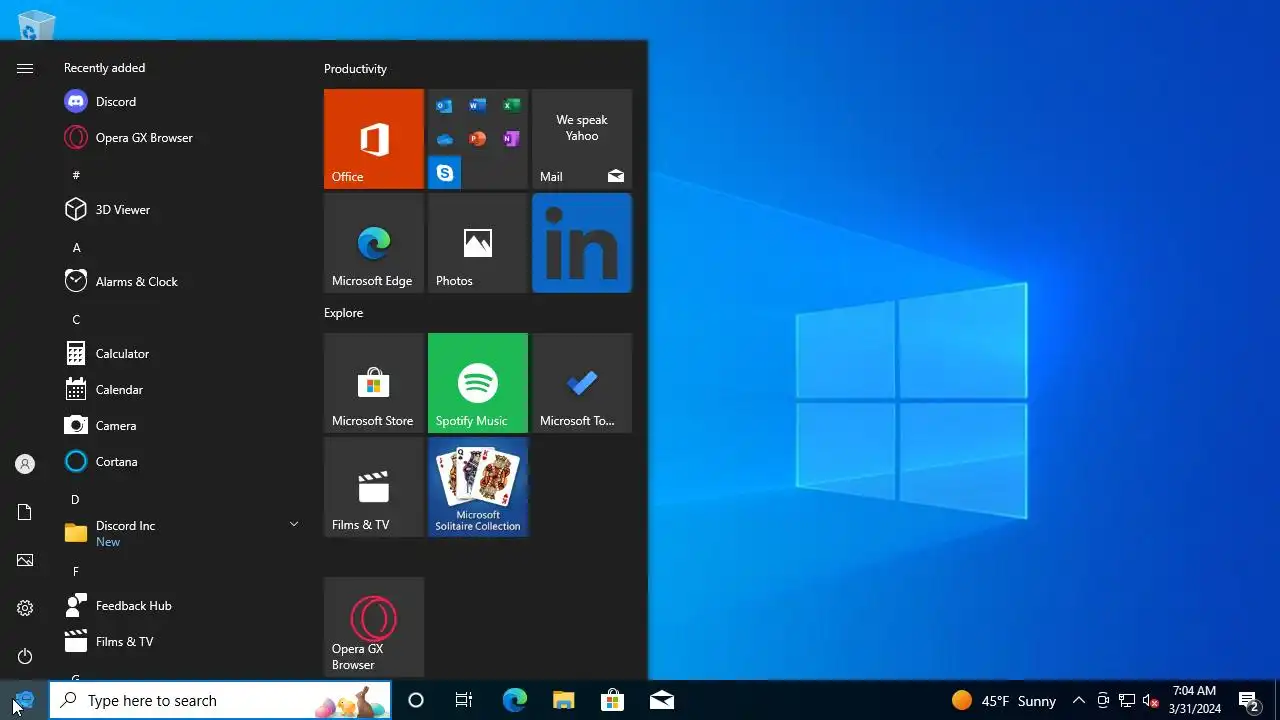Viewport: 1280px width, 720px height.
Task: Show hidden tray icons chevron
Action: click(x=1079, y=700)
